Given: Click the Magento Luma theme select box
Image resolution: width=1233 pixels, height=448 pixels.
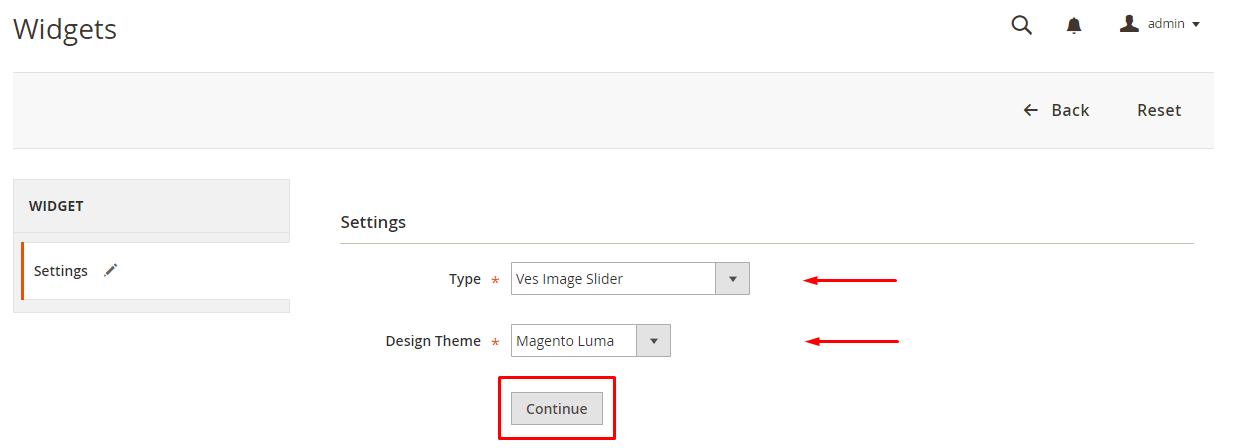Looking at the screenshot, I should pyautogui.click(x=573, y=341).
